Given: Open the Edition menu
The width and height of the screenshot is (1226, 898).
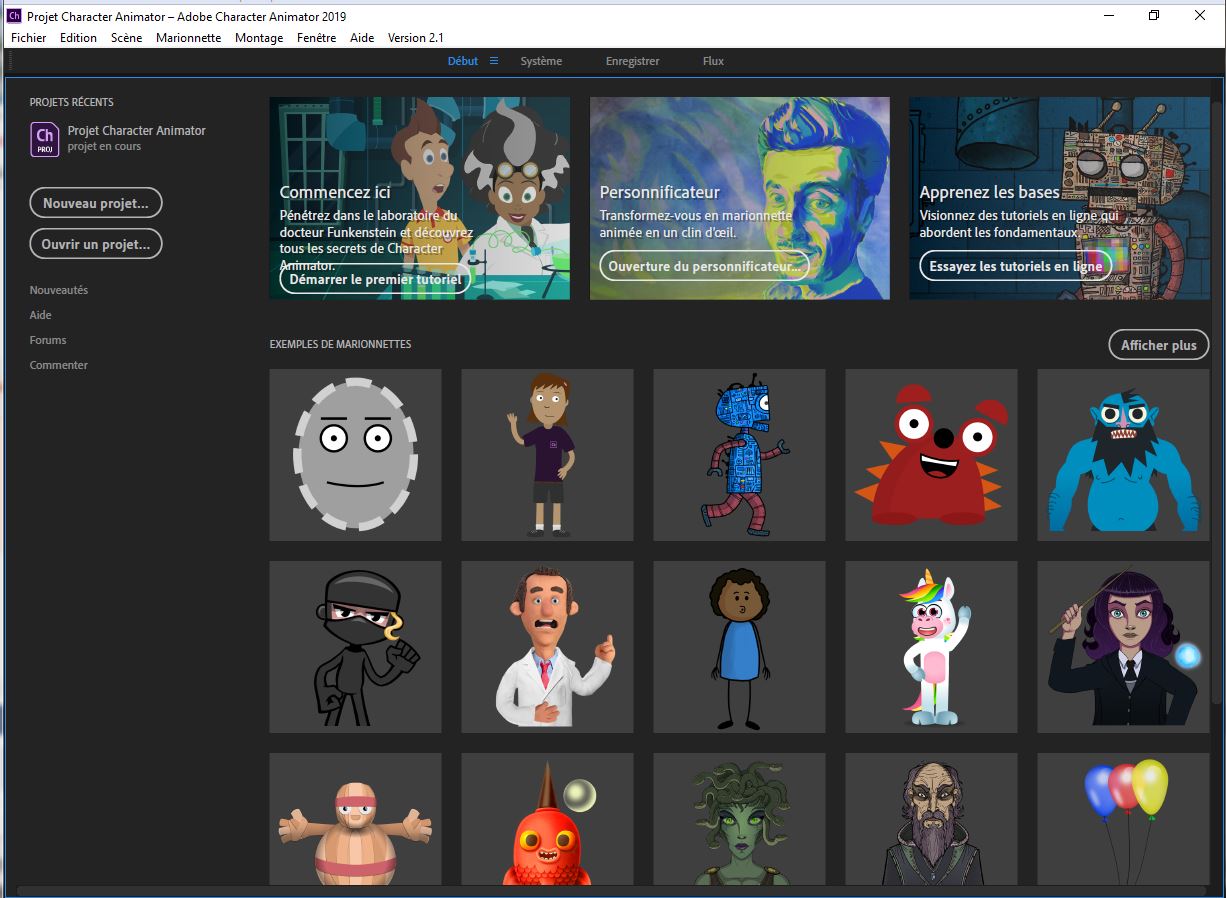Looking at the screenshot, I should pyautogui.click(x=78, y=38).
